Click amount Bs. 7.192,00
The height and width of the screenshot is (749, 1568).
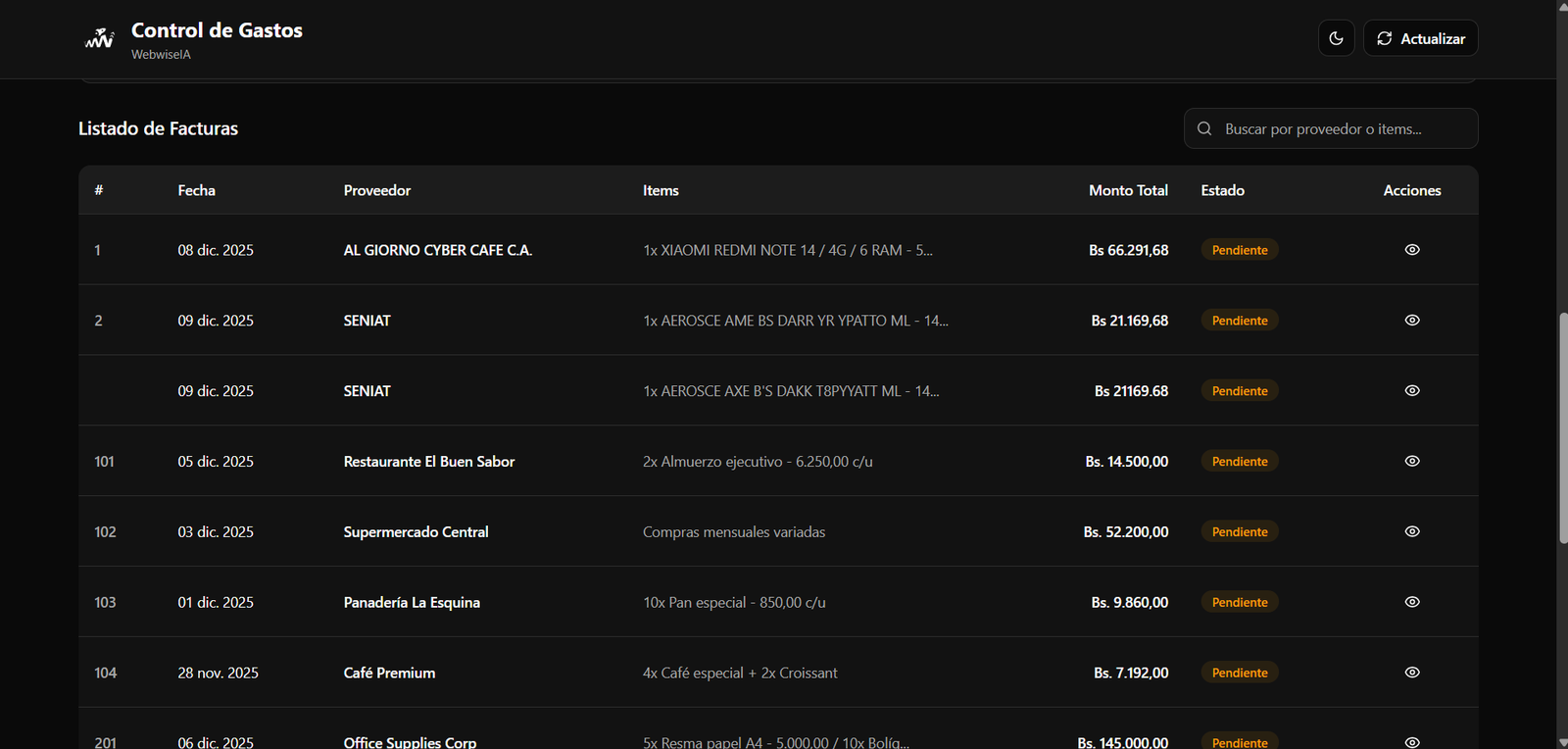tap(1131, 674)
